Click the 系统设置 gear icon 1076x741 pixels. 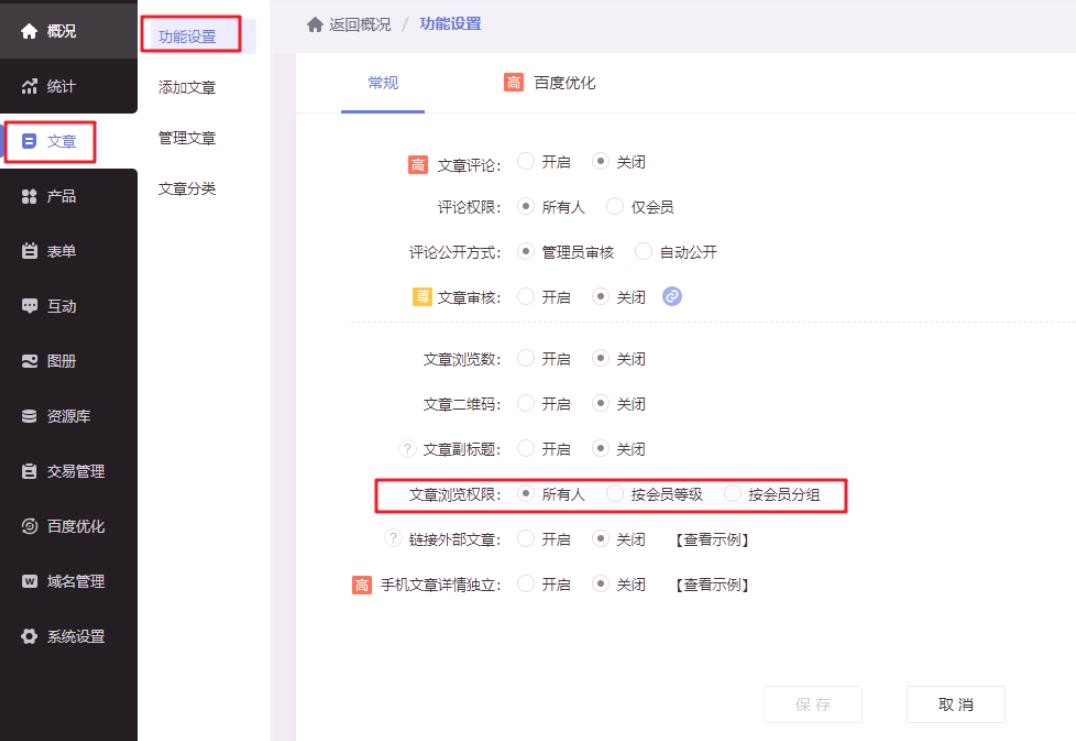(29, 637)
